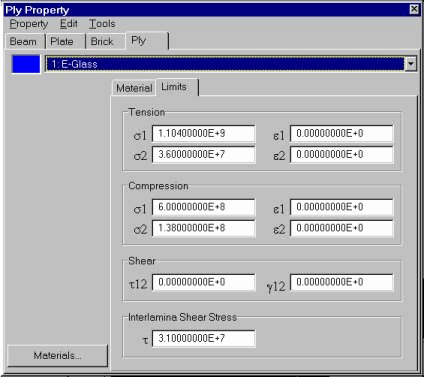Edit the Tension ε1 strain field
This screenshot has height=377, width=424.
point(342,134)
